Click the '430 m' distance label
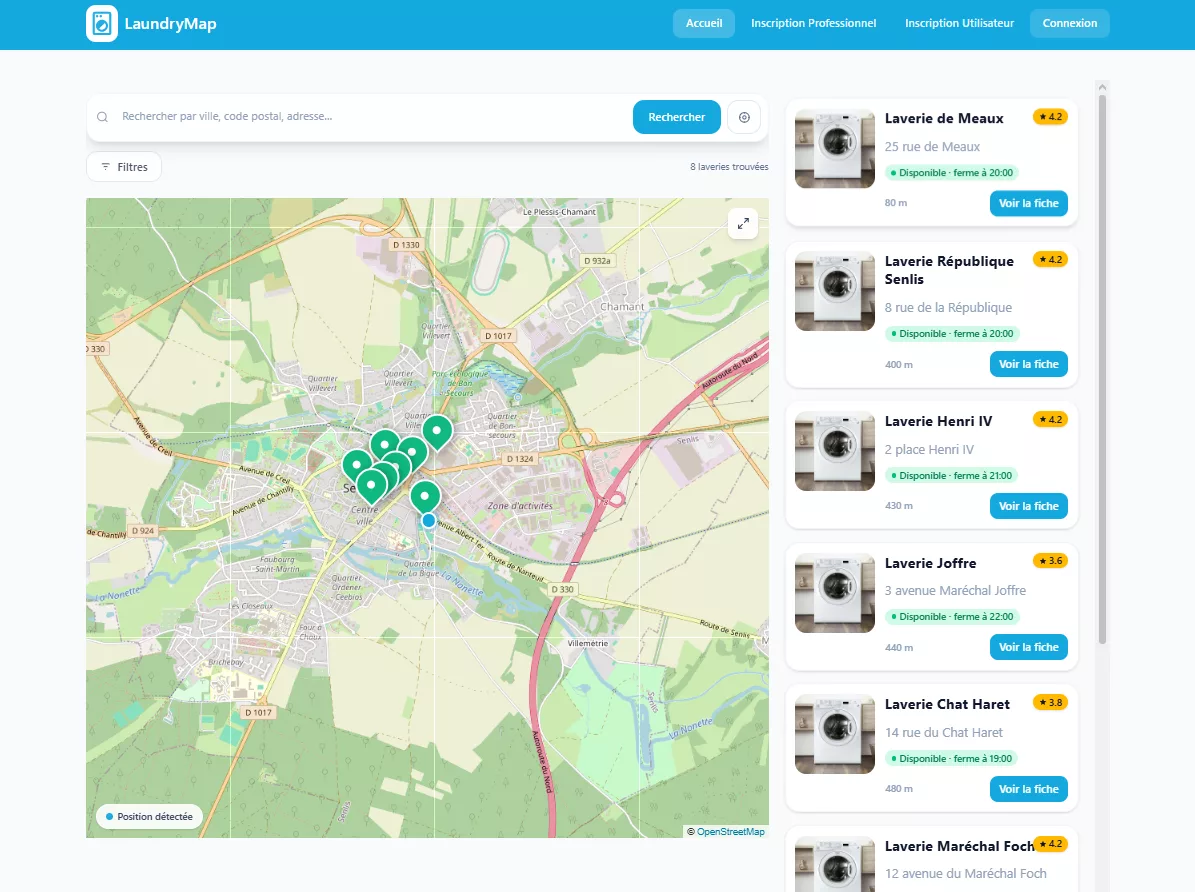Screen dimensions: 1195x892 pyautogui.click(x=899, y=505)
